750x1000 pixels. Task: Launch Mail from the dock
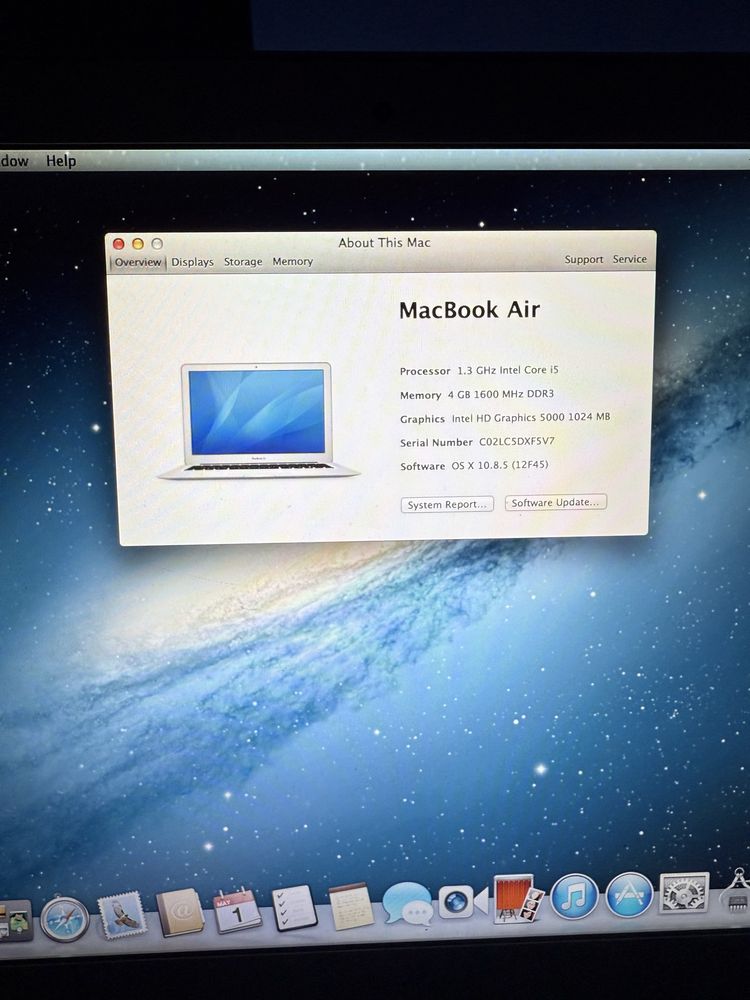(121, 915)
